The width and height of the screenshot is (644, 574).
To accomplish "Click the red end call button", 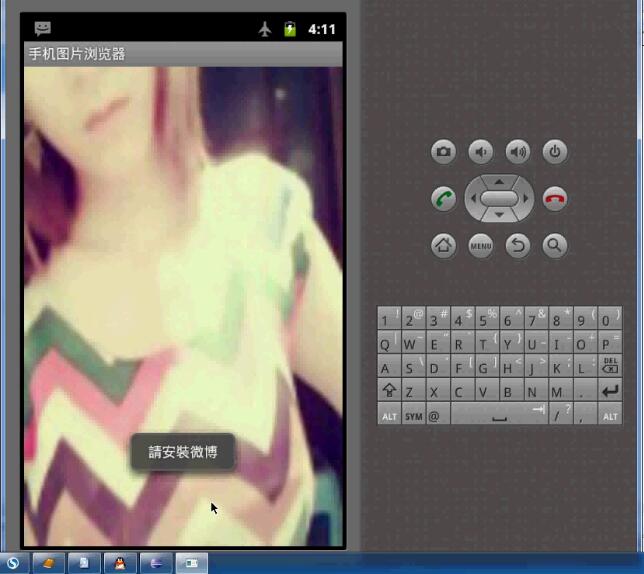I will tap(555, 199).
